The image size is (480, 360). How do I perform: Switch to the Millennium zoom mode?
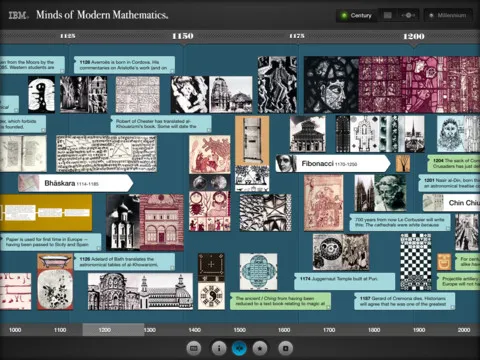[448, 15]
